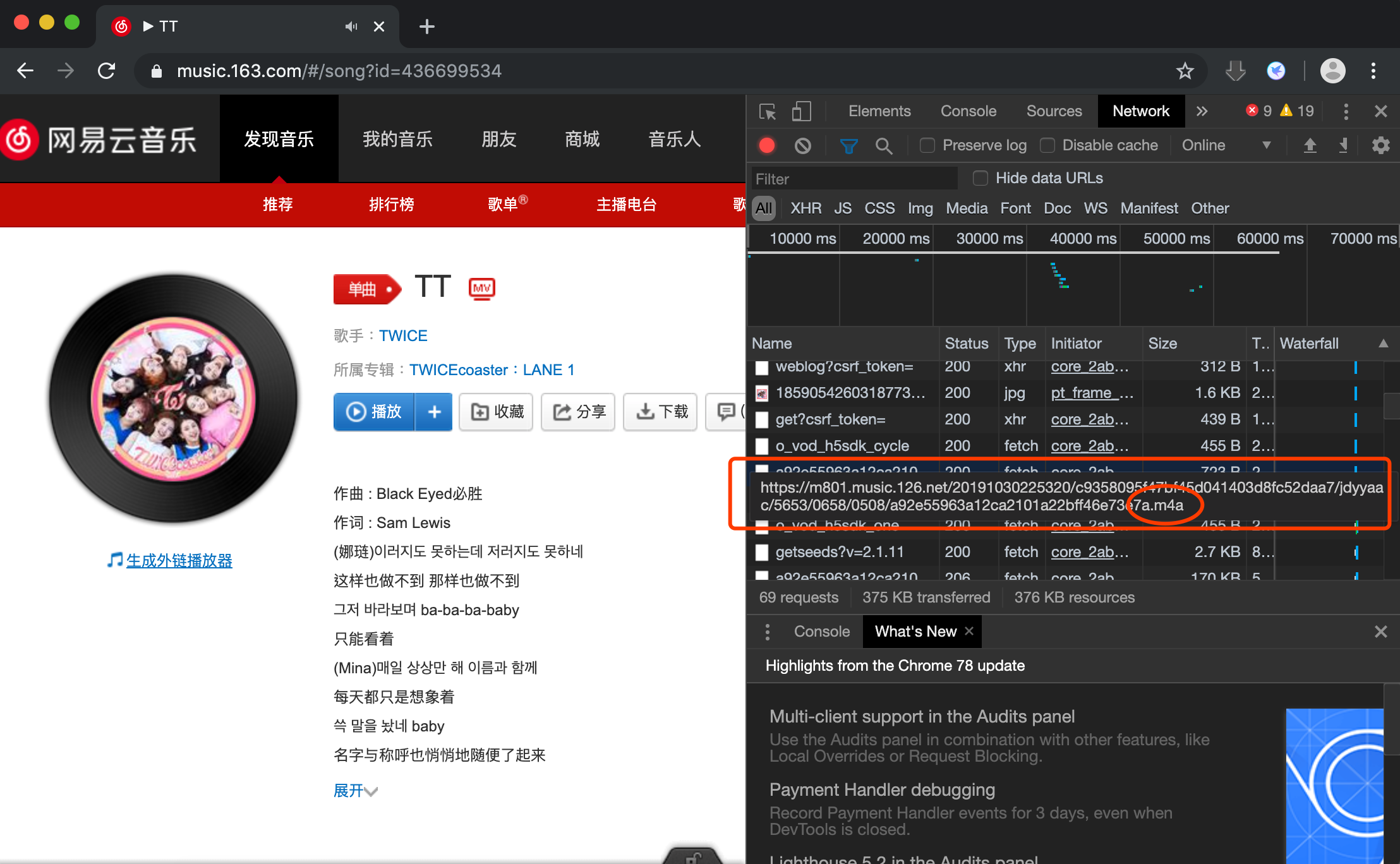Export HAR file with the download arrow

pyautogui.click(x=1343, y=146)
